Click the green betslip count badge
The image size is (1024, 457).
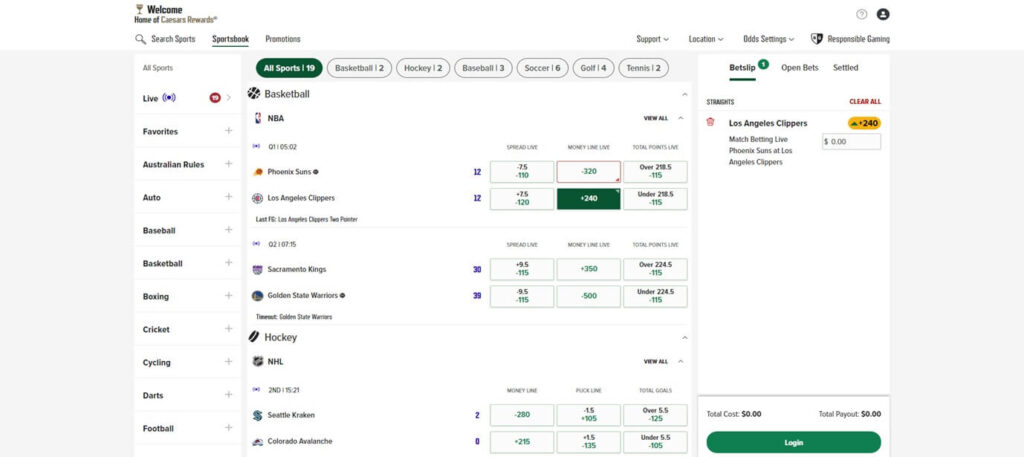point(763,64)
